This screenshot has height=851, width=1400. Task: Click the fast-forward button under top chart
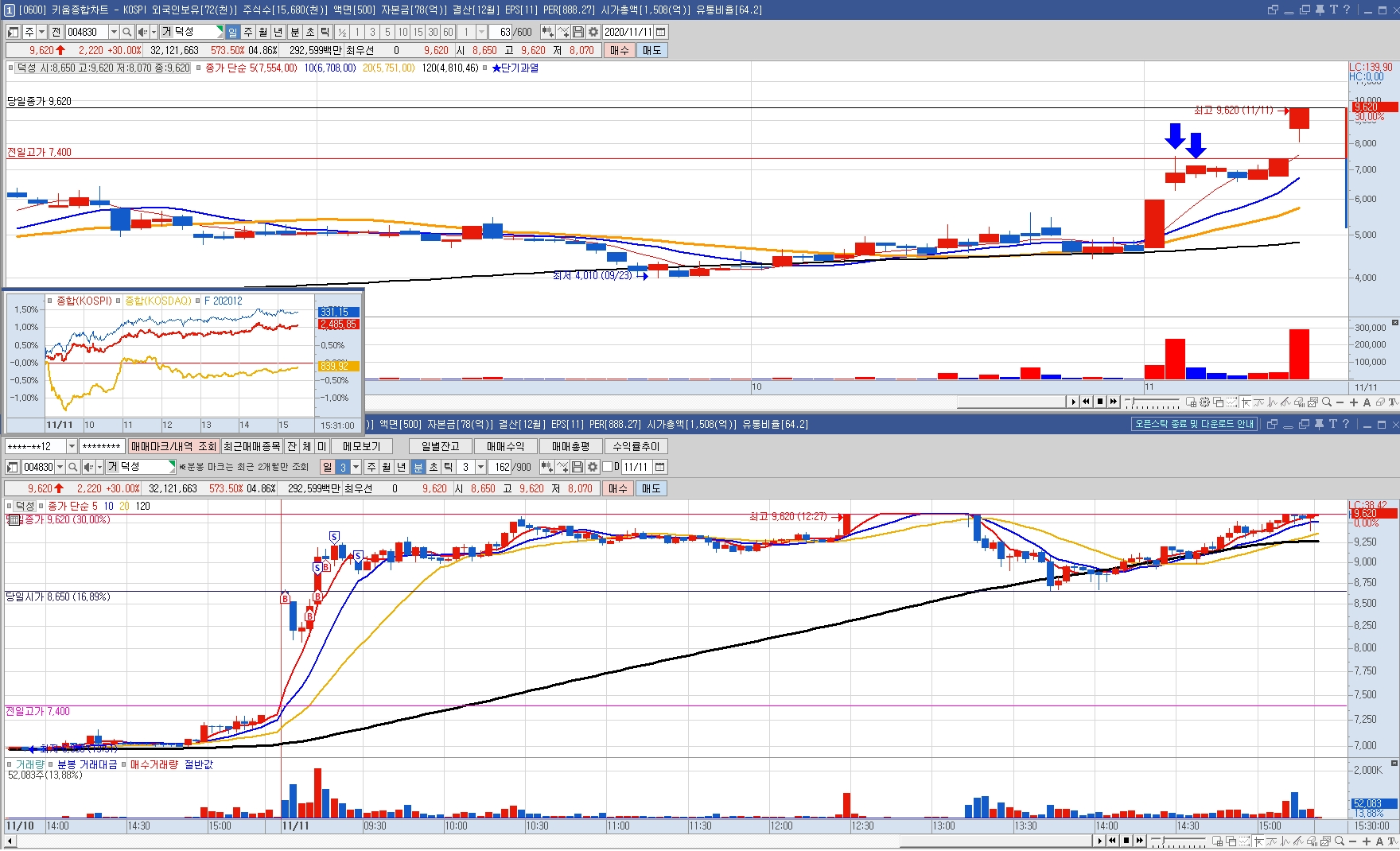pos(1114,402)
